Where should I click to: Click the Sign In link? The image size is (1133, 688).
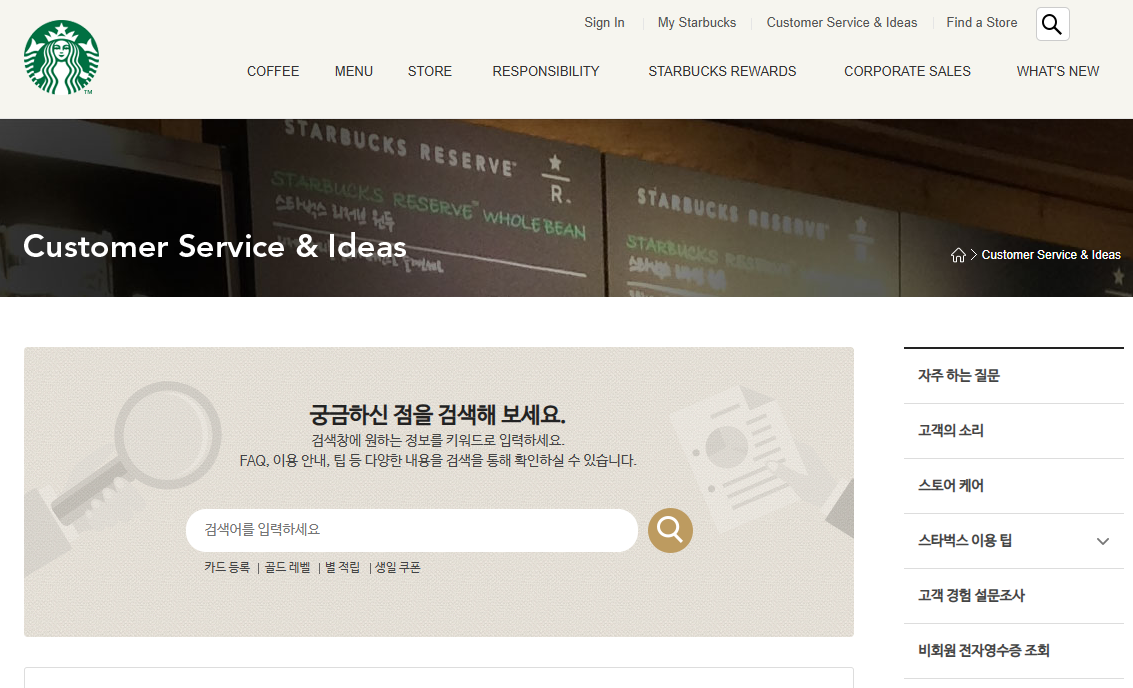click(x=604, y=22)
